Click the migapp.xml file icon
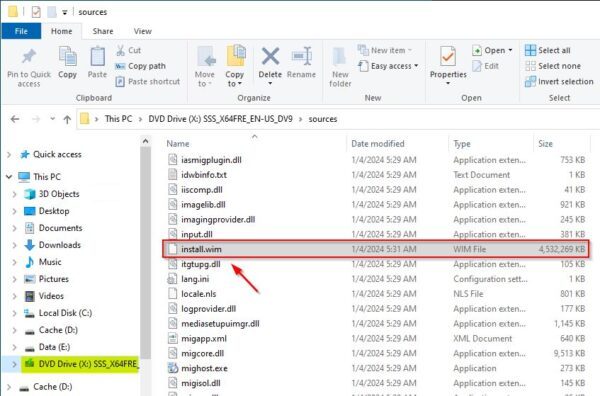Screen dimensions: 600x396 click(x=173, y=338)
